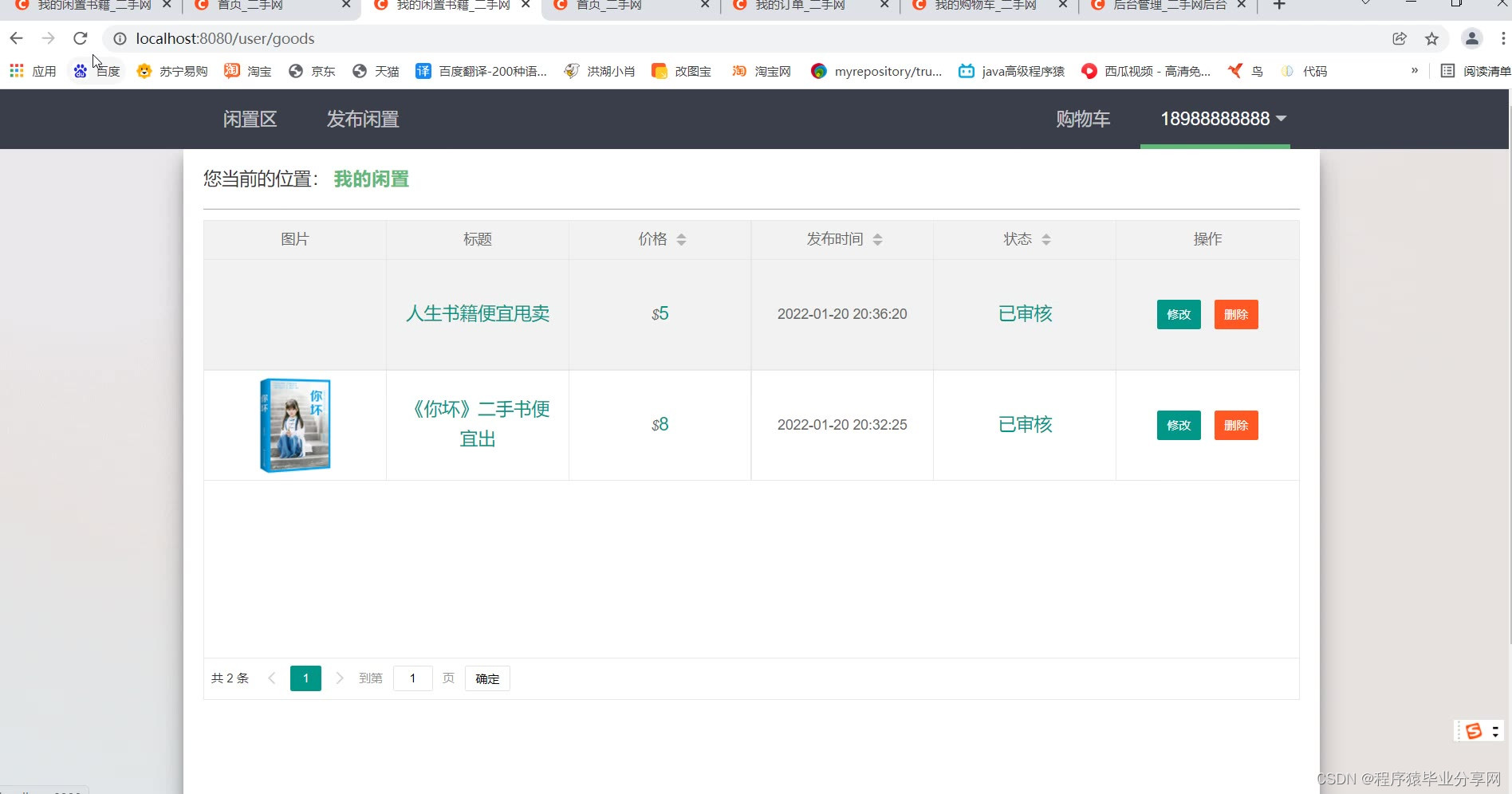Open the 发布闲置 navigation item
Image resolution: width=1512 pixels, height=794 pixels.
(x=363, y=119)
